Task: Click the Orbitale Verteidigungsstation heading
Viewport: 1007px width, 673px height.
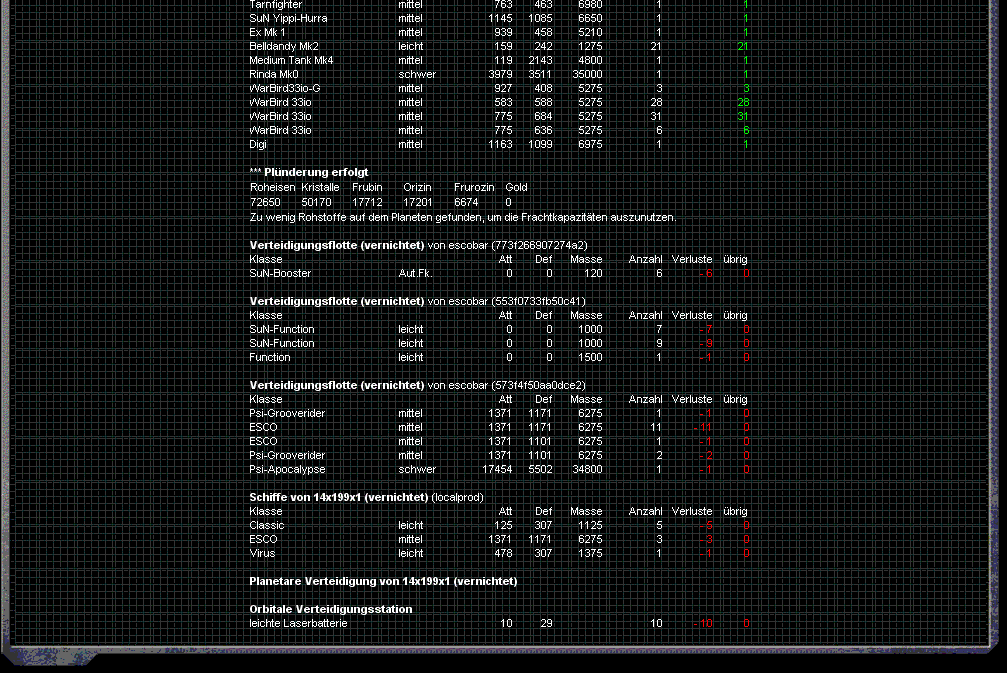Action: click(x=331, y=609)
